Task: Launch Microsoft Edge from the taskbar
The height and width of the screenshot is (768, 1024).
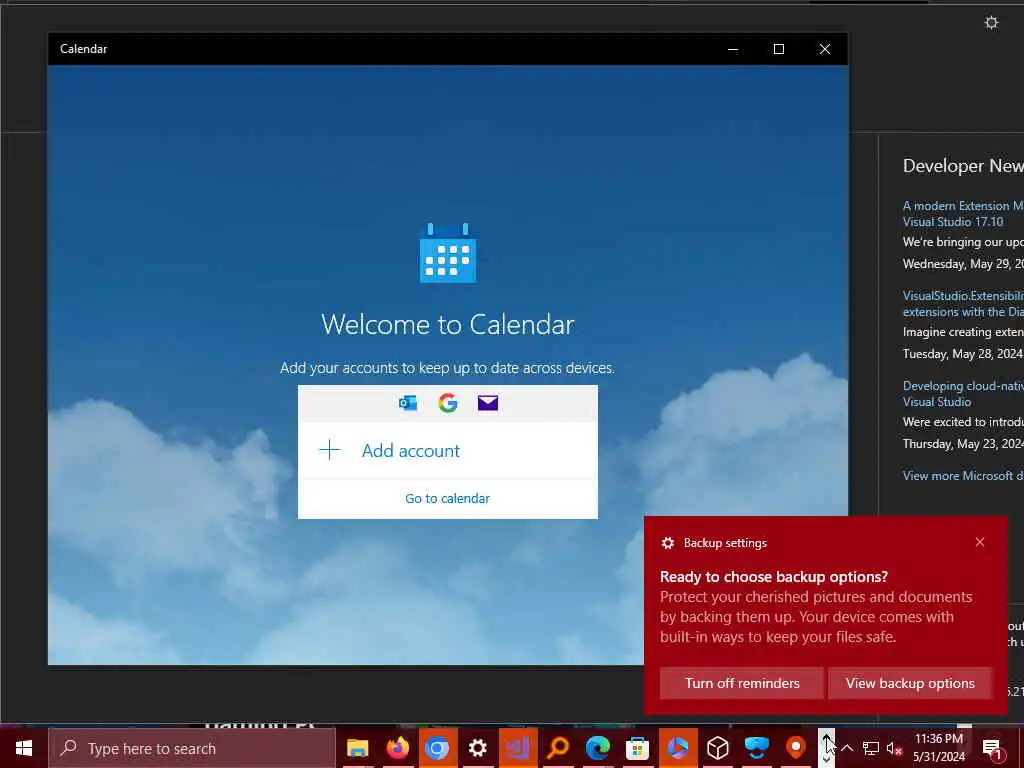Action: [598, 748]
